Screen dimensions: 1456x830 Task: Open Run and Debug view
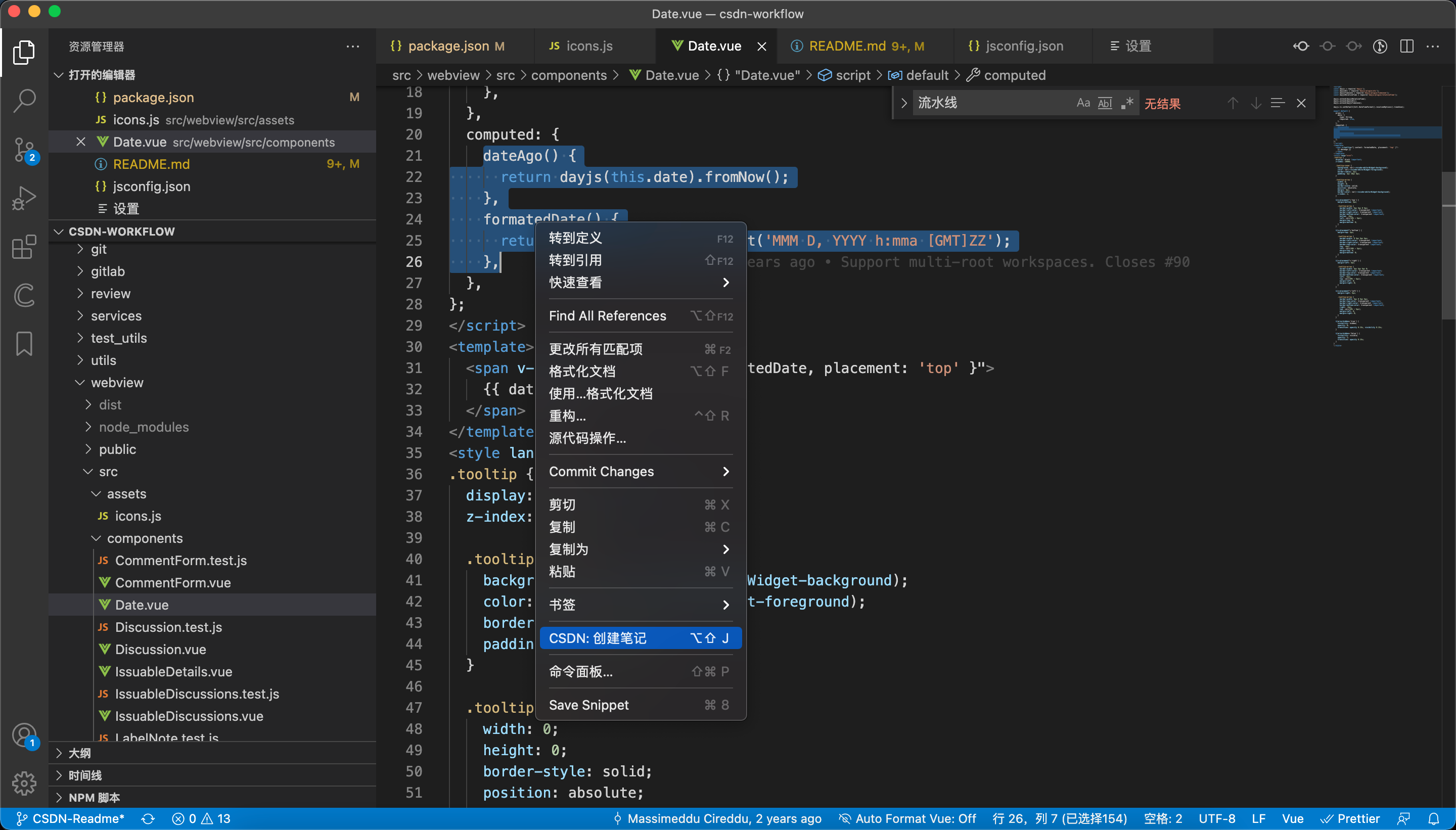tap(24, 198)
